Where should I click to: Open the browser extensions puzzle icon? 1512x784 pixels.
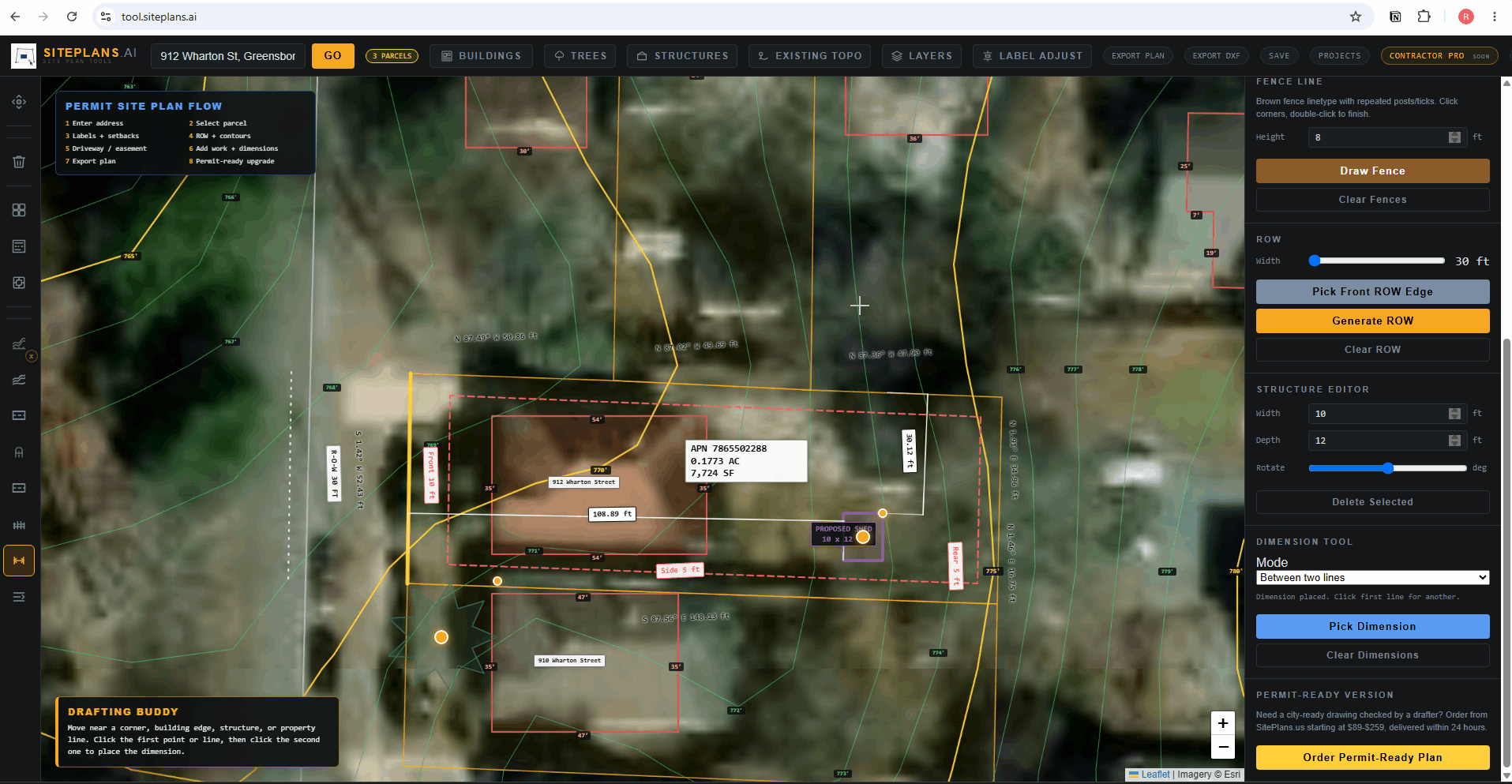(x=1424, y=17)
